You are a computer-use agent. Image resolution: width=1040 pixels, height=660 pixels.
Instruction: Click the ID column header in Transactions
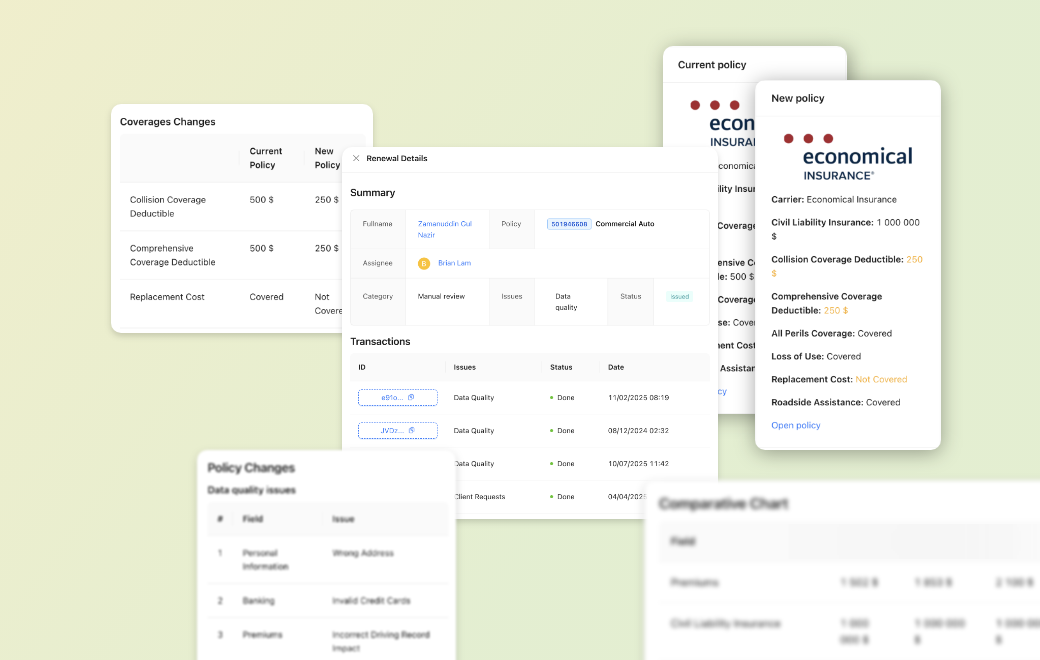click(x=362, y=367)
